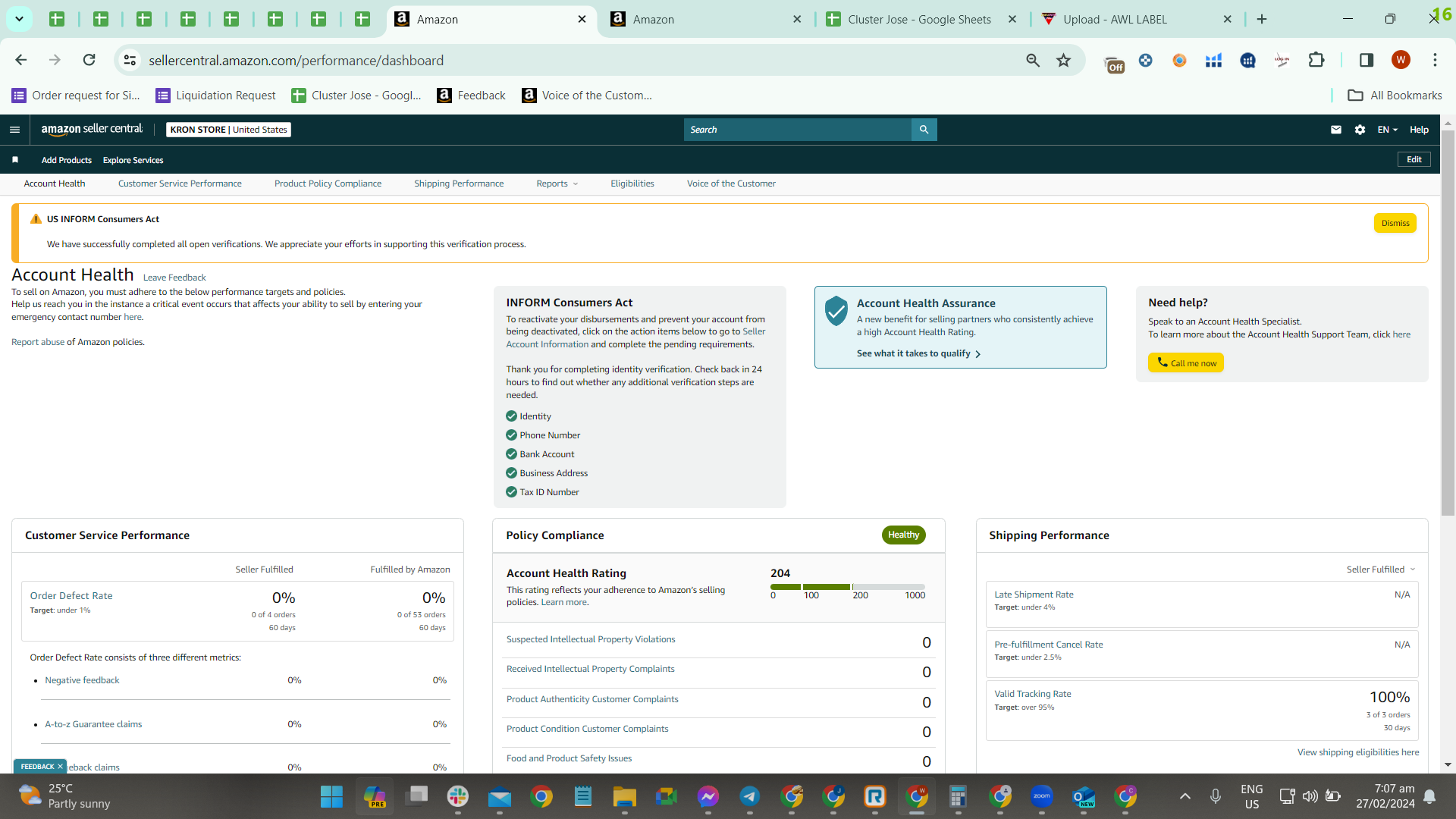The image size is (1456, 819).
Task: Focus the Seller Central Search field
Action: (x=798, y=130)
